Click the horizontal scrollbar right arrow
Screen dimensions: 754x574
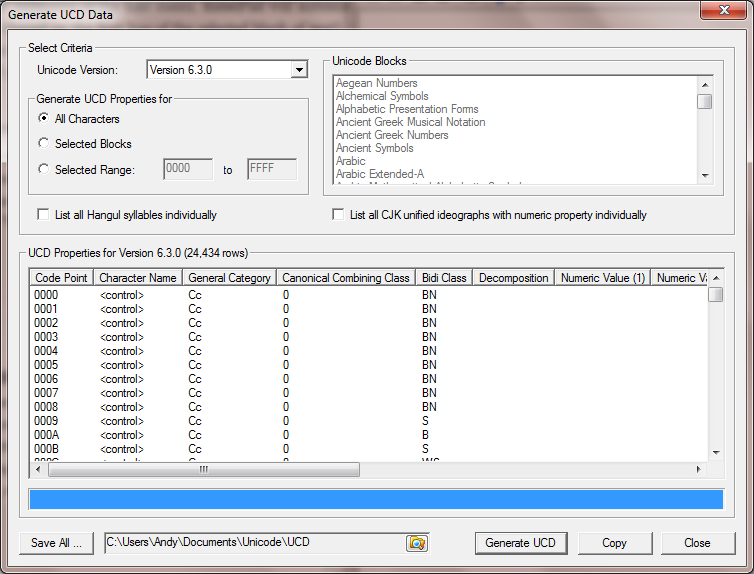[x=699, y=469]
